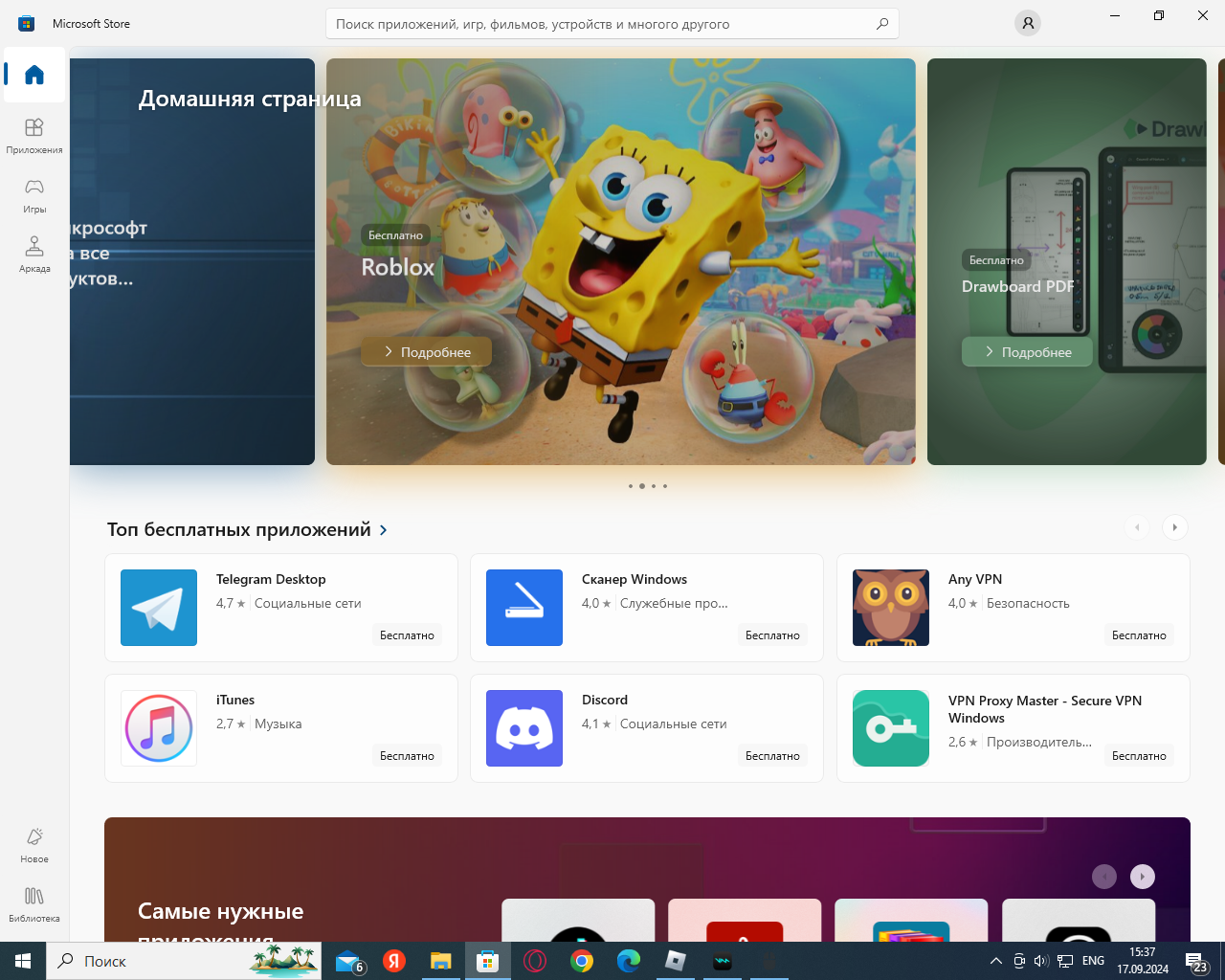Click the taskbar clock showing 15:37
1225x980 pixels.
click(x=1143, y=961)
